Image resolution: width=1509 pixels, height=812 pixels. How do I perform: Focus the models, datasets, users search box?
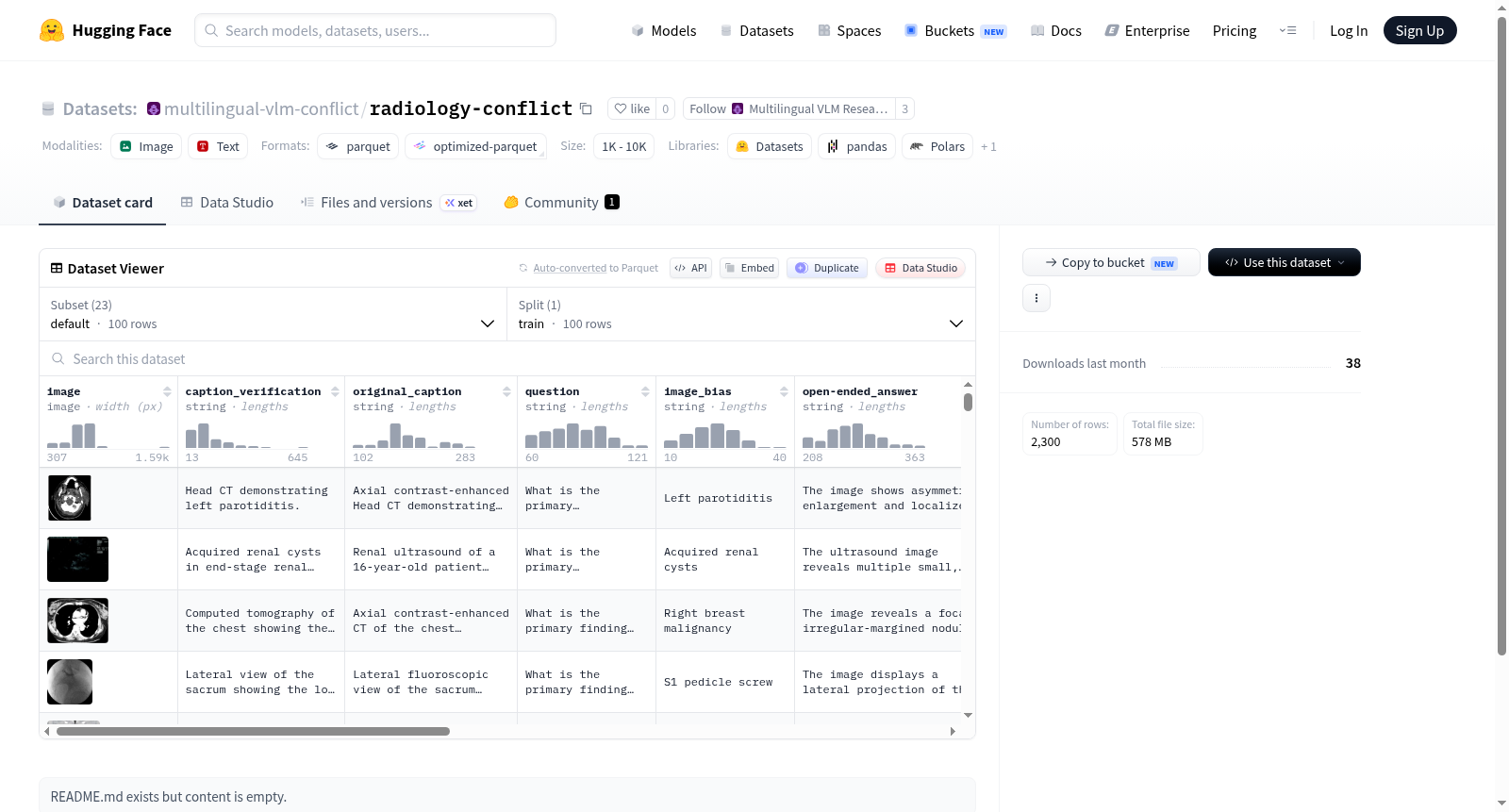[x=375, y=30]
